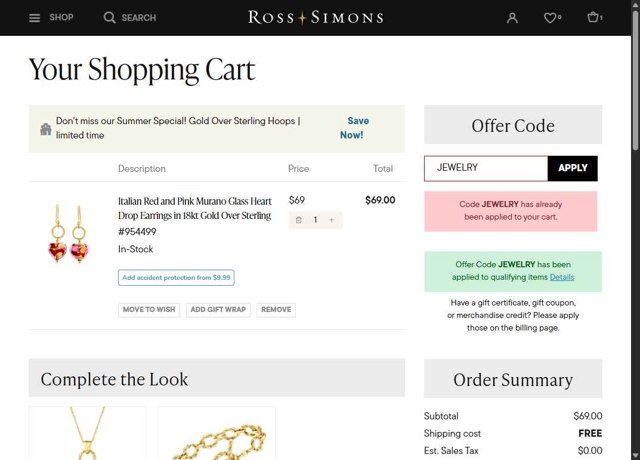The width and height of the screenshot is (640, 460).
Task: Click the Order Summary heading
Action: pos(513,380)
